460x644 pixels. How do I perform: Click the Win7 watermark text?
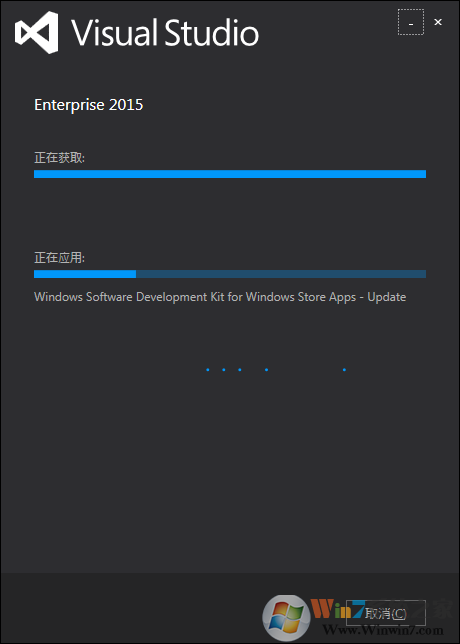pos(338,610)
